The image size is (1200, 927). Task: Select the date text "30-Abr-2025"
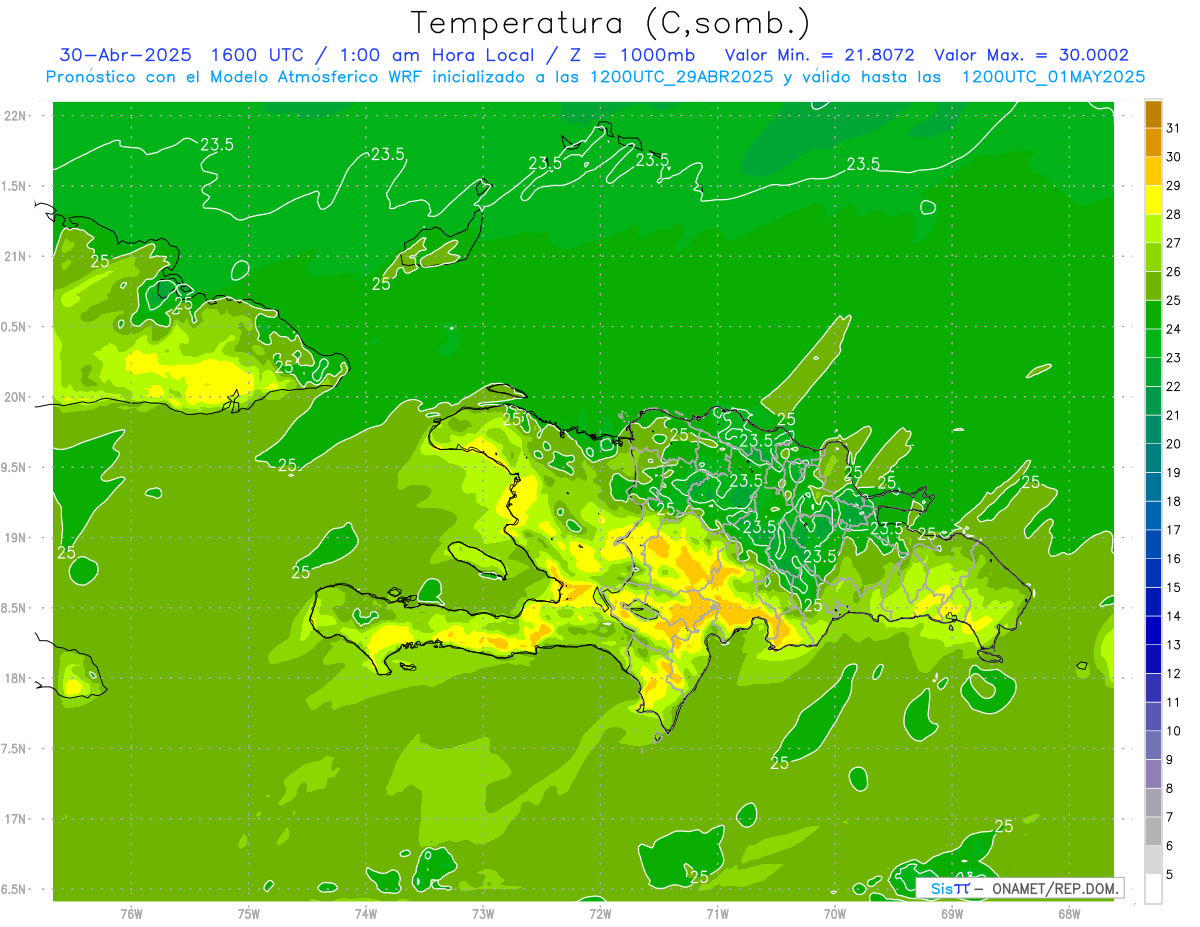(125, 55)
